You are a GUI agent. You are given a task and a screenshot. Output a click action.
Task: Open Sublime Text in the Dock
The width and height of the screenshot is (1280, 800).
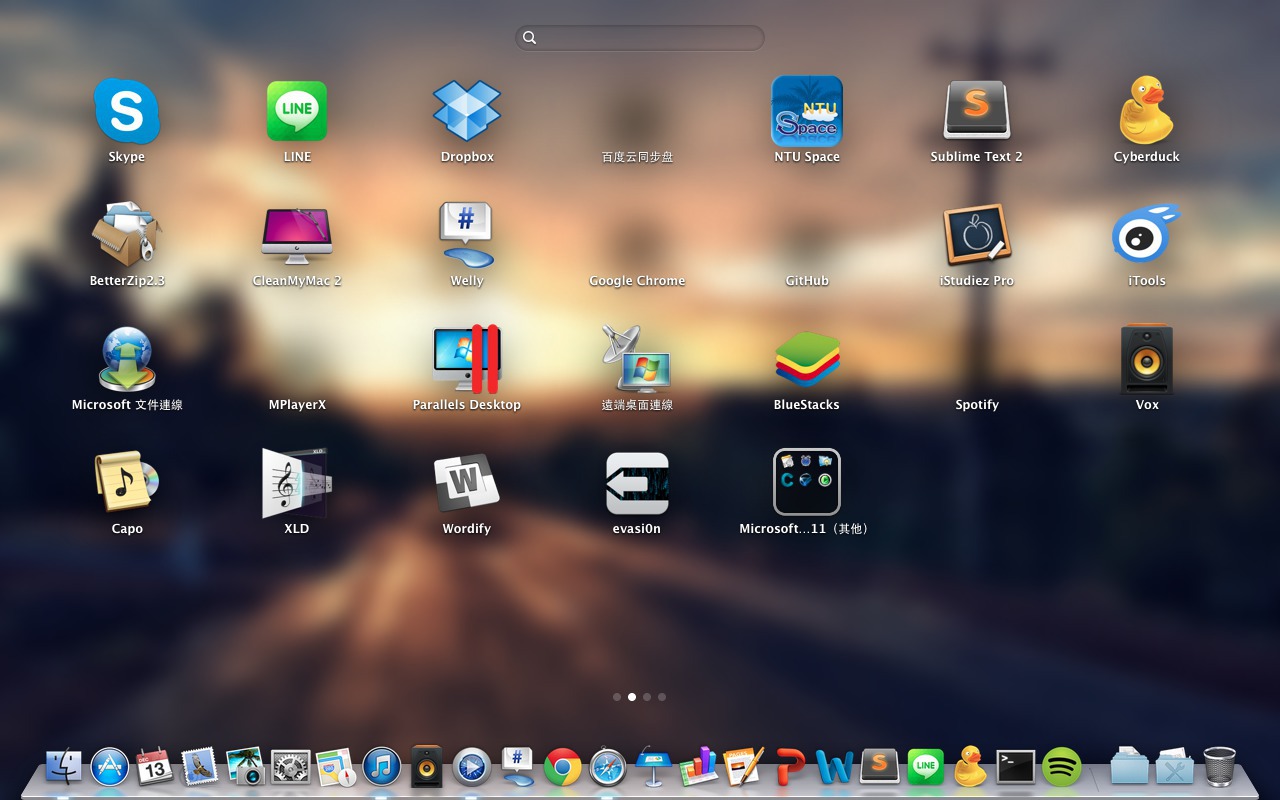(880, 767)
